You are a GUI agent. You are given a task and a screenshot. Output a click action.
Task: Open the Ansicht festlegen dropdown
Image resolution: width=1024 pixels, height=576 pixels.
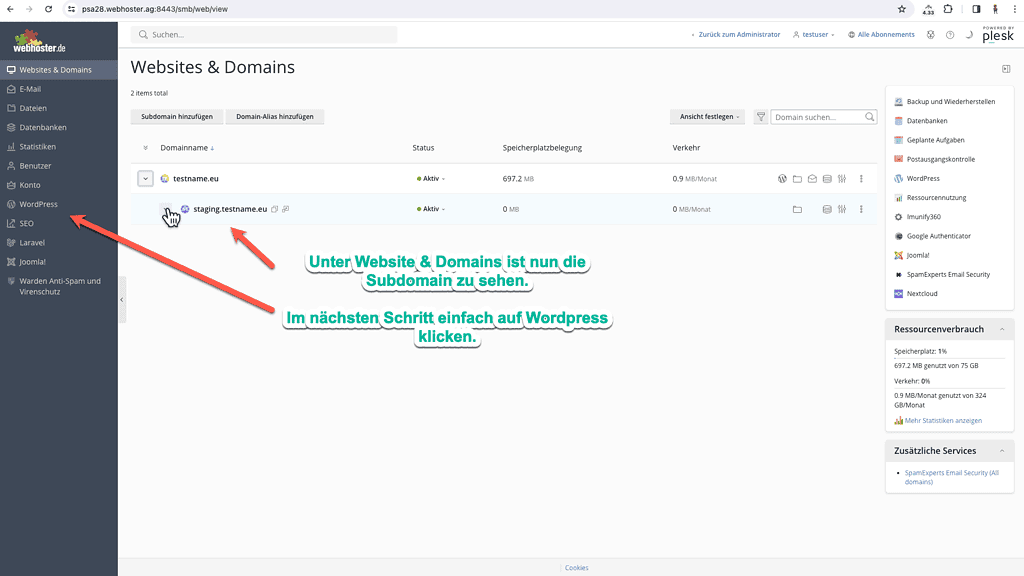[x=710, y=117]
